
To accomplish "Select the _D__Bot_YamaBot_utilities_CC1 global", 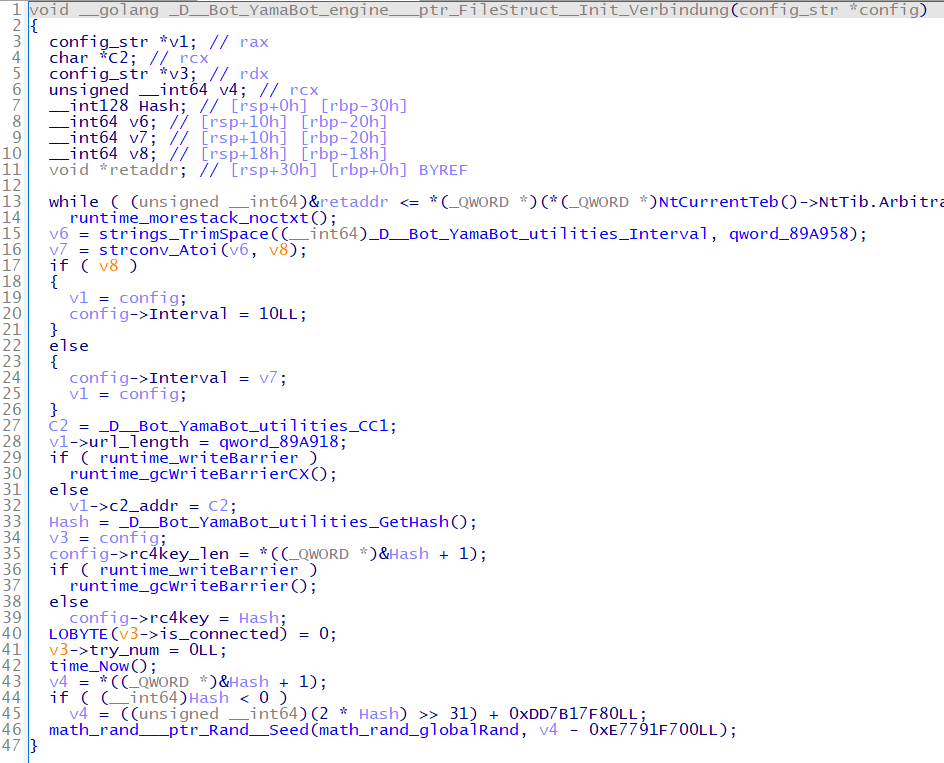I will click(244, 426).
